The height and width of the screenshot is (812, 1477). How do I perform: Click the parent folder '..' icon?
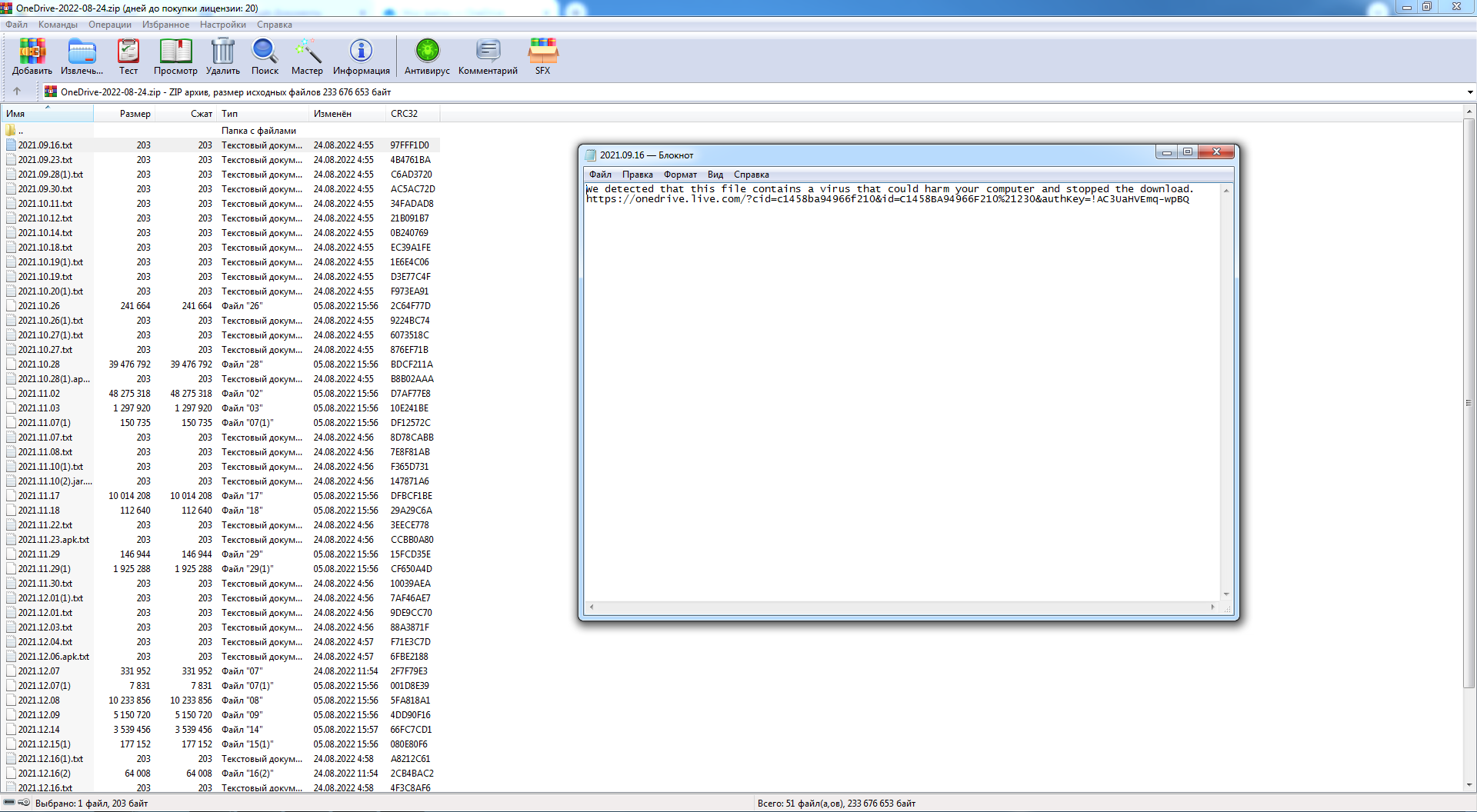(11, 131)
